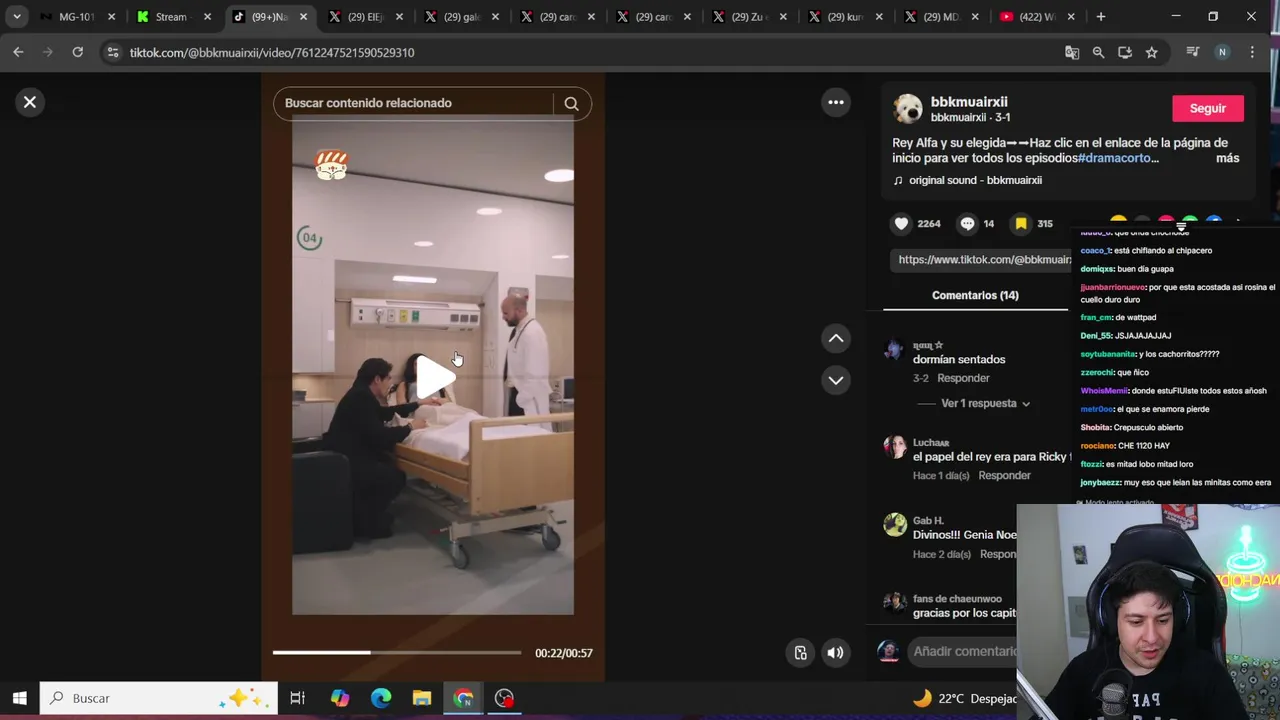1280x720 pixels.
Task: Open Gab H. commenter avatar
Action: 895,524
